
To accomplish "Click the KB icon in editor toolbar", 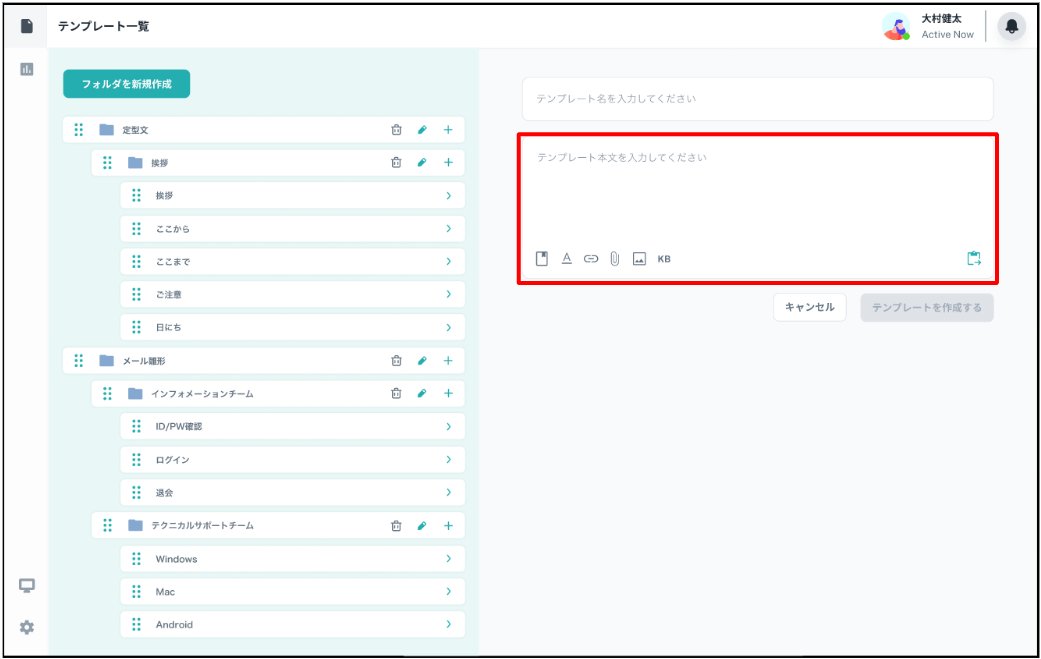I will [x=664, y=259].
